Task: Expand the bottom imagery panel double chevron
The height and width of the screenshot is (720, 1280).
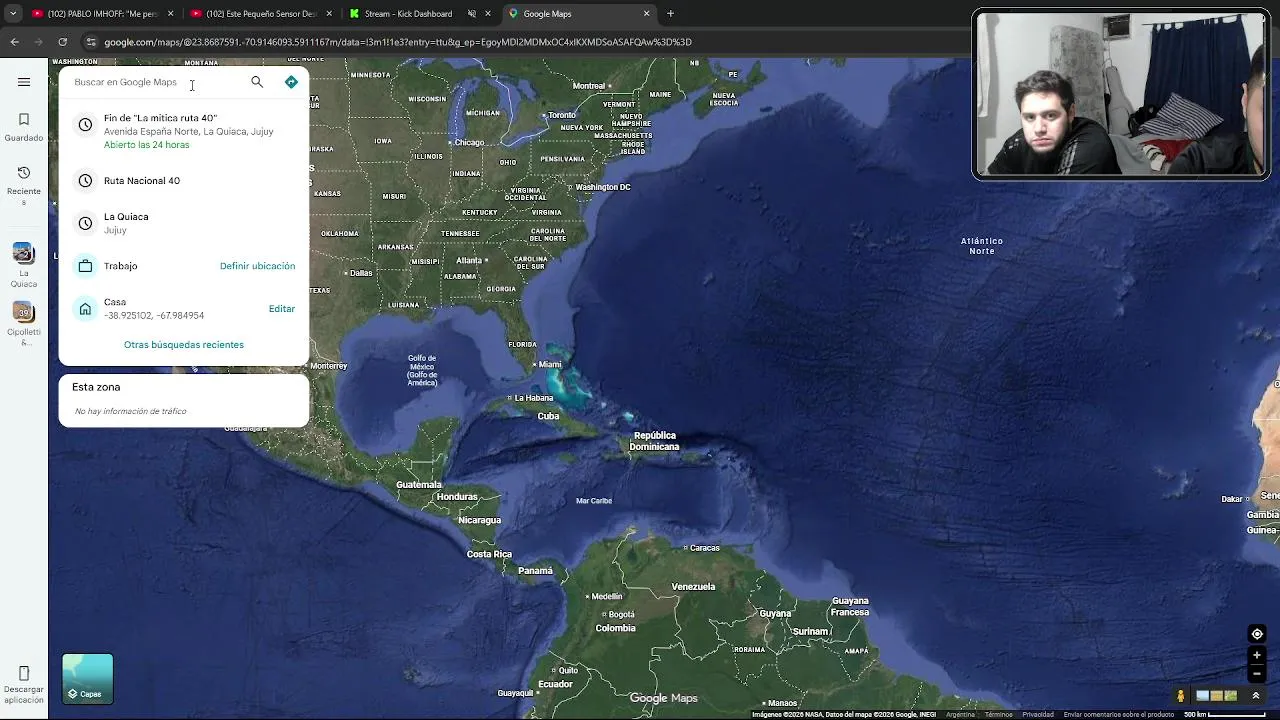Action: [1256, 696]
